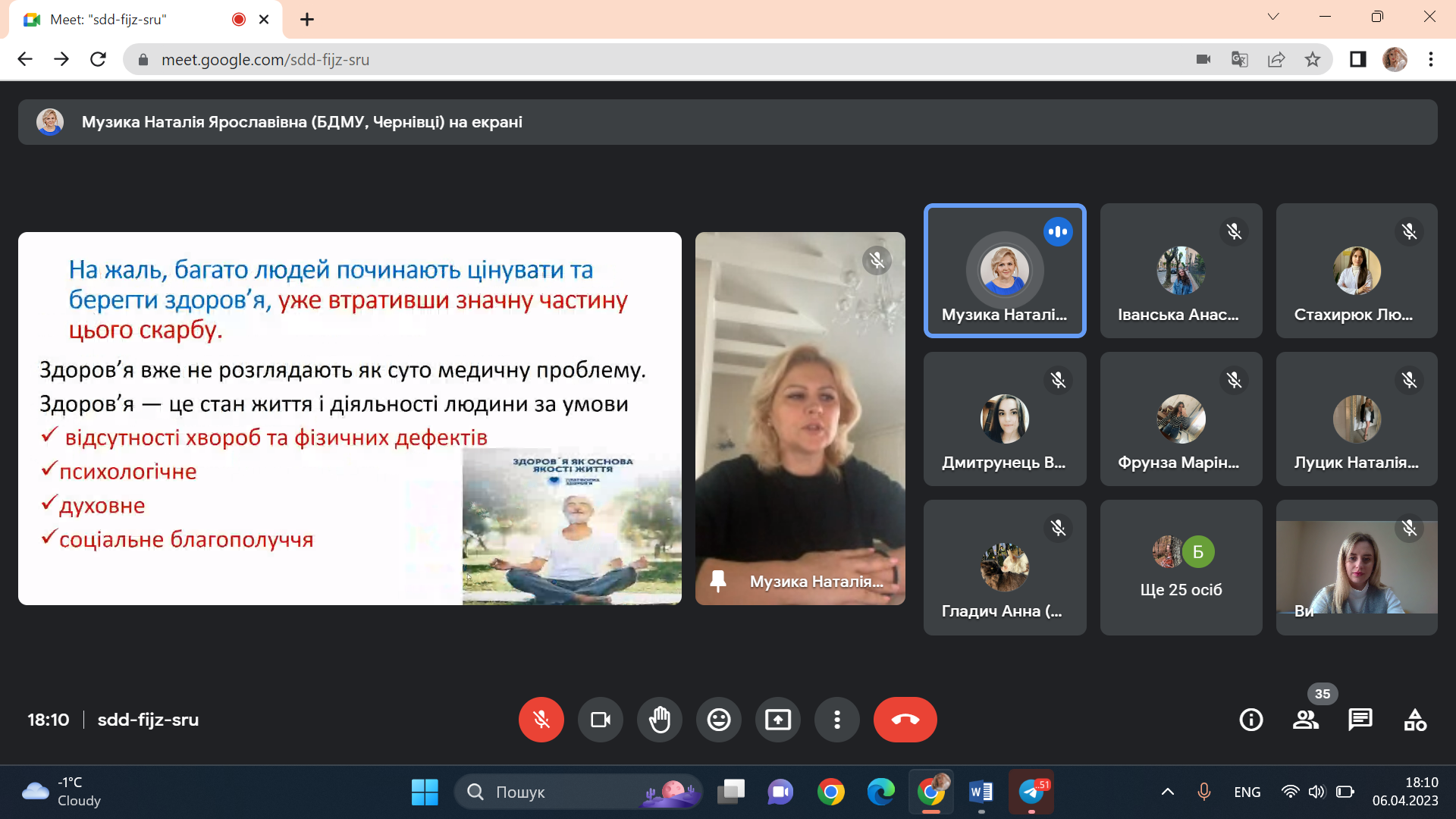Click the Google Translate icon in address bar
Viewport: 1456px width, 819px height.
click(1239, 59)
